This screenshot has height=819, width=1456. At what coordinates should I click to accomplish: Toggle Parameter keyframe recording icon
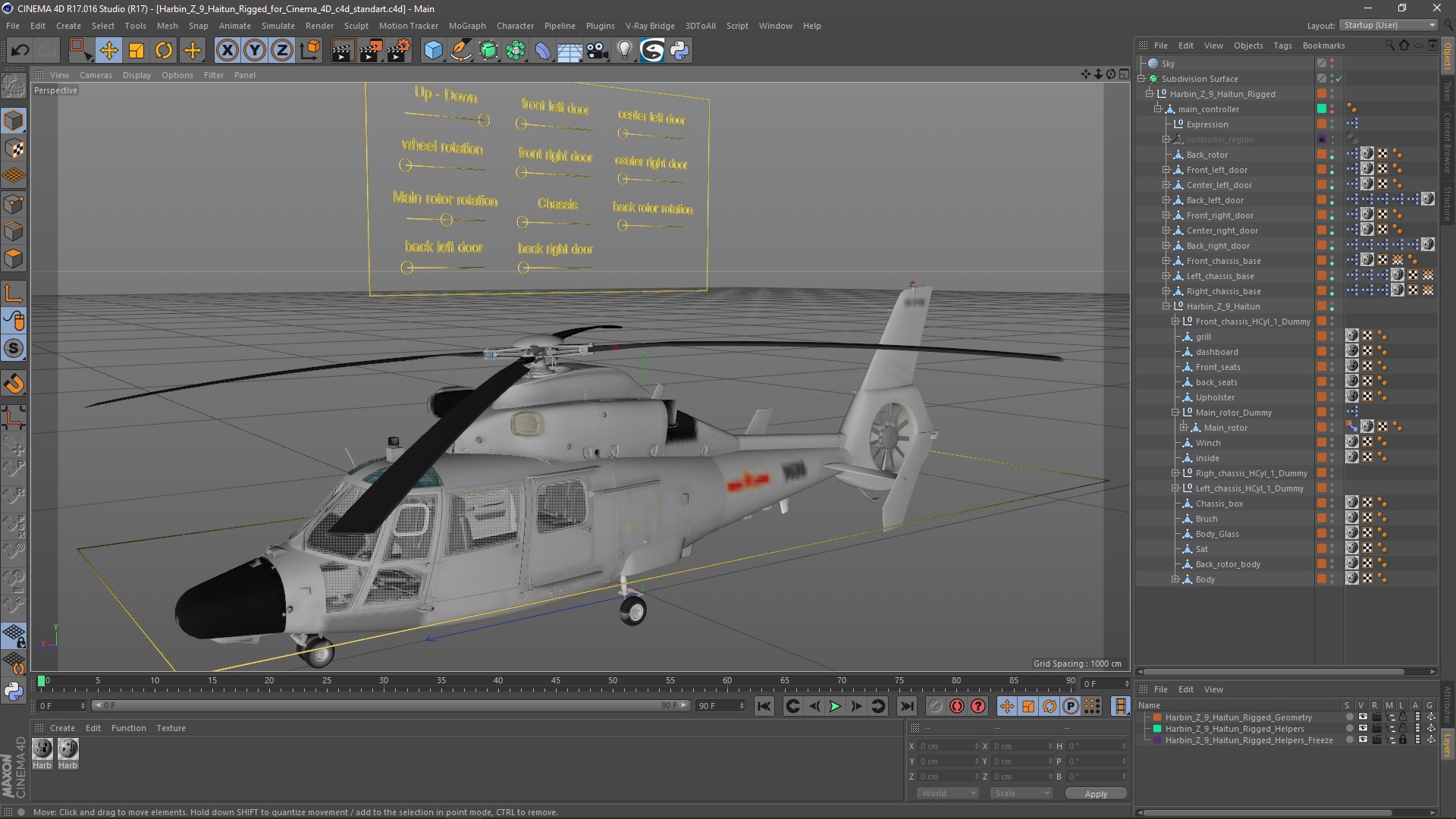(1071, 706)
